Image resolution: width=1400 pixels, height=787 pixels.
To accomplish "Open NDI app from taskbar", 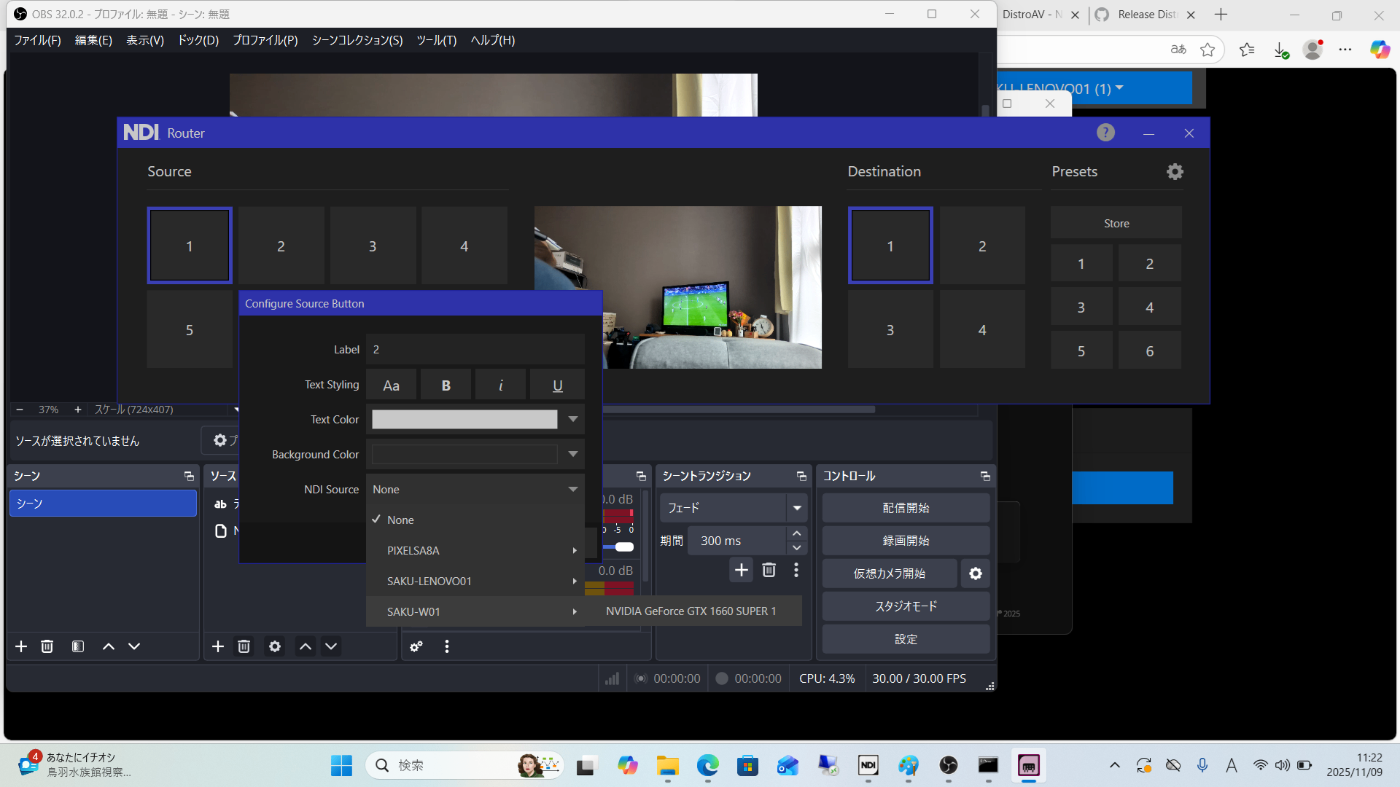I will 868,765.
